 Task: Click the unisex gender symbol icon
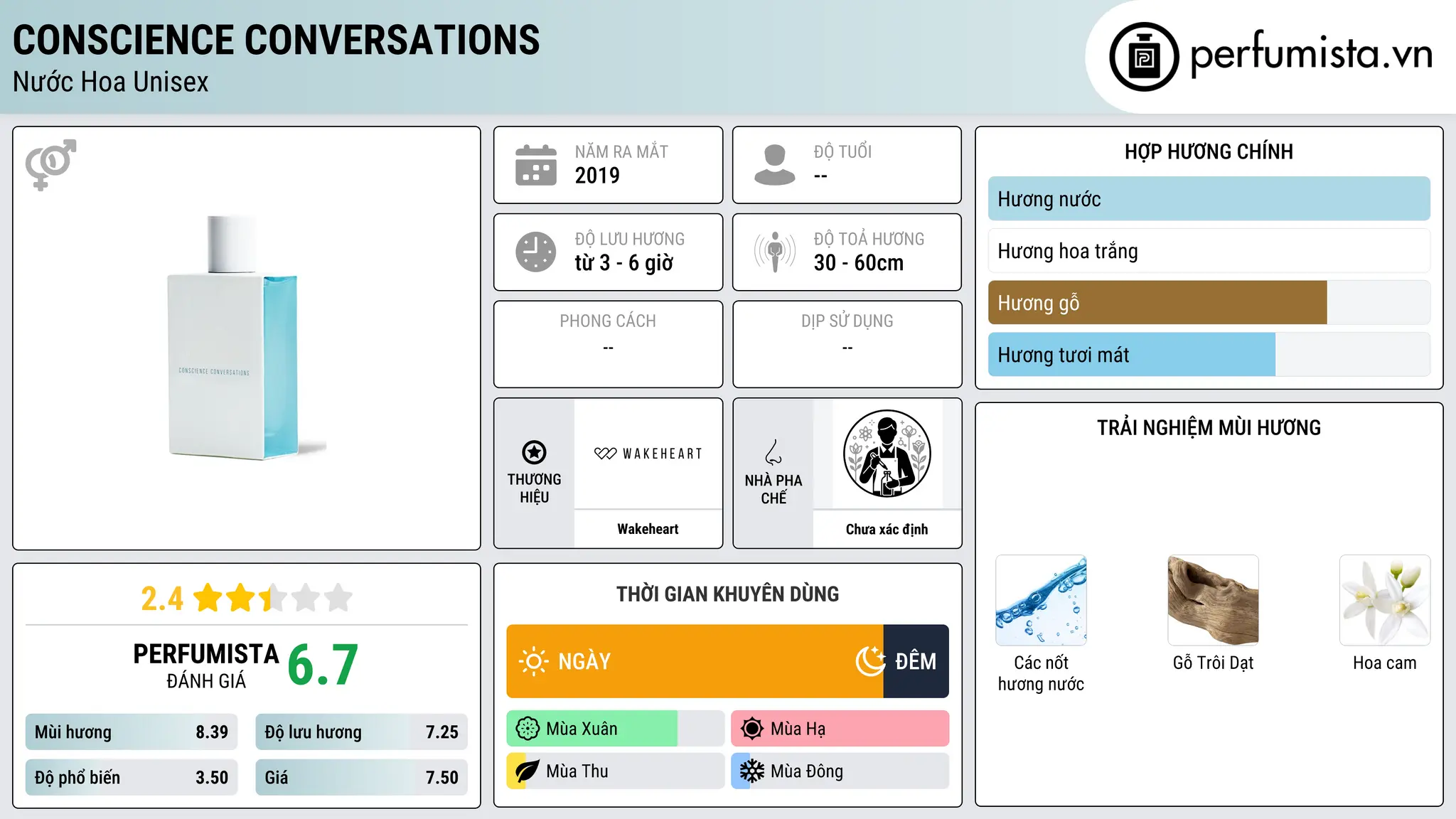click(50, 164)
